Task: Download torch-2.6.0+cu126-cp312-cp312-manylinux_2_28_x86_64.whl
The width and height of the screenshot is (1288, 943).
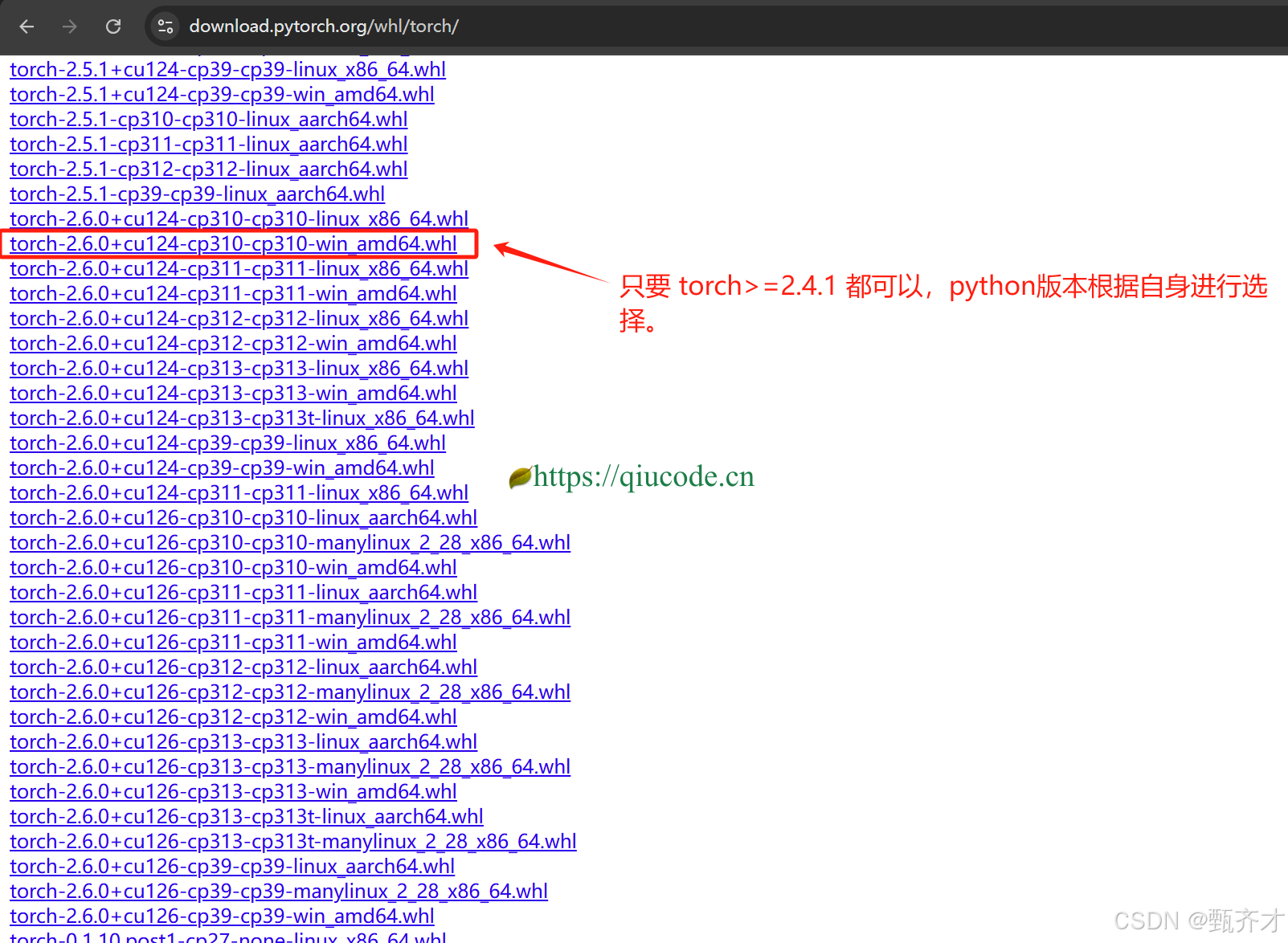Action: 290,692
